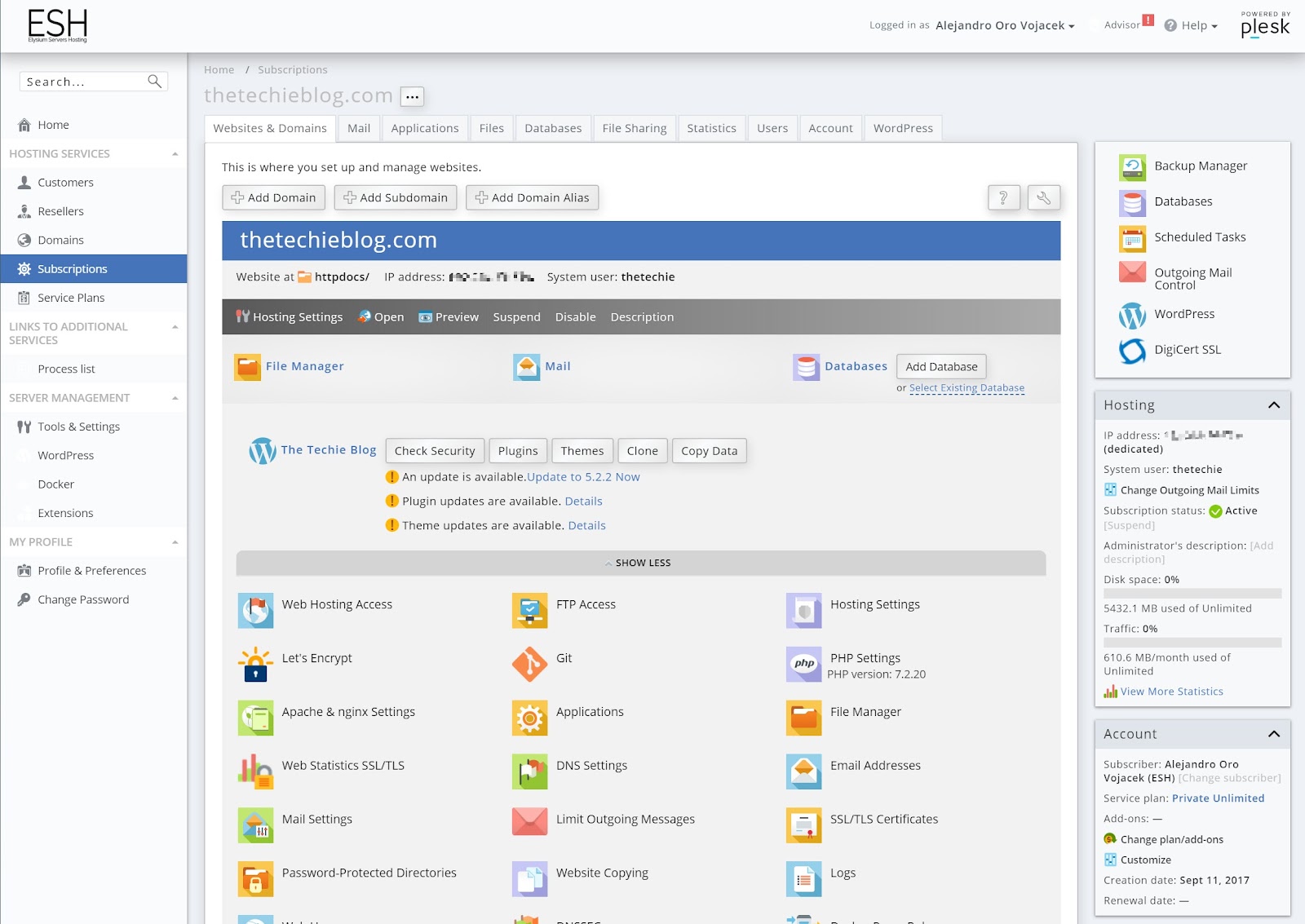Click the disk space usage bar

click(x=1192, y=594)
